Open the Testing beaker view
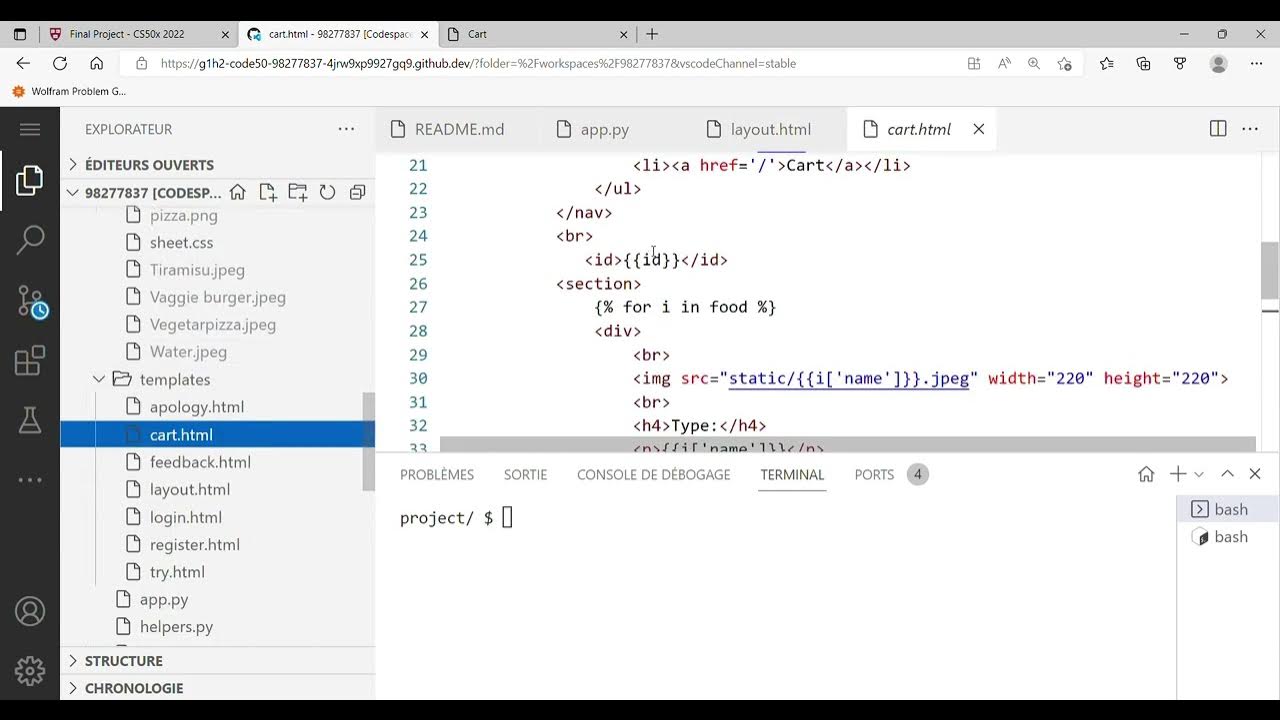1280x720 pixels. tap(30, 420)
